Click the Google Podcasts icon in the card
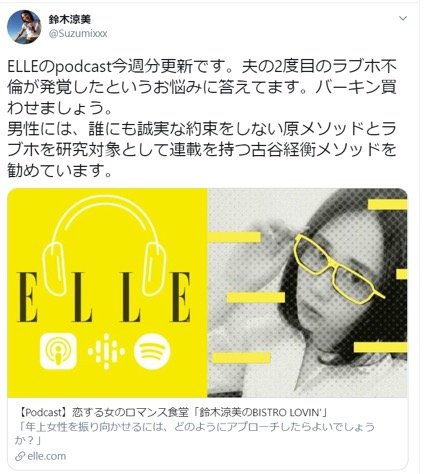 pyautogui.click(x=106, y=351)
